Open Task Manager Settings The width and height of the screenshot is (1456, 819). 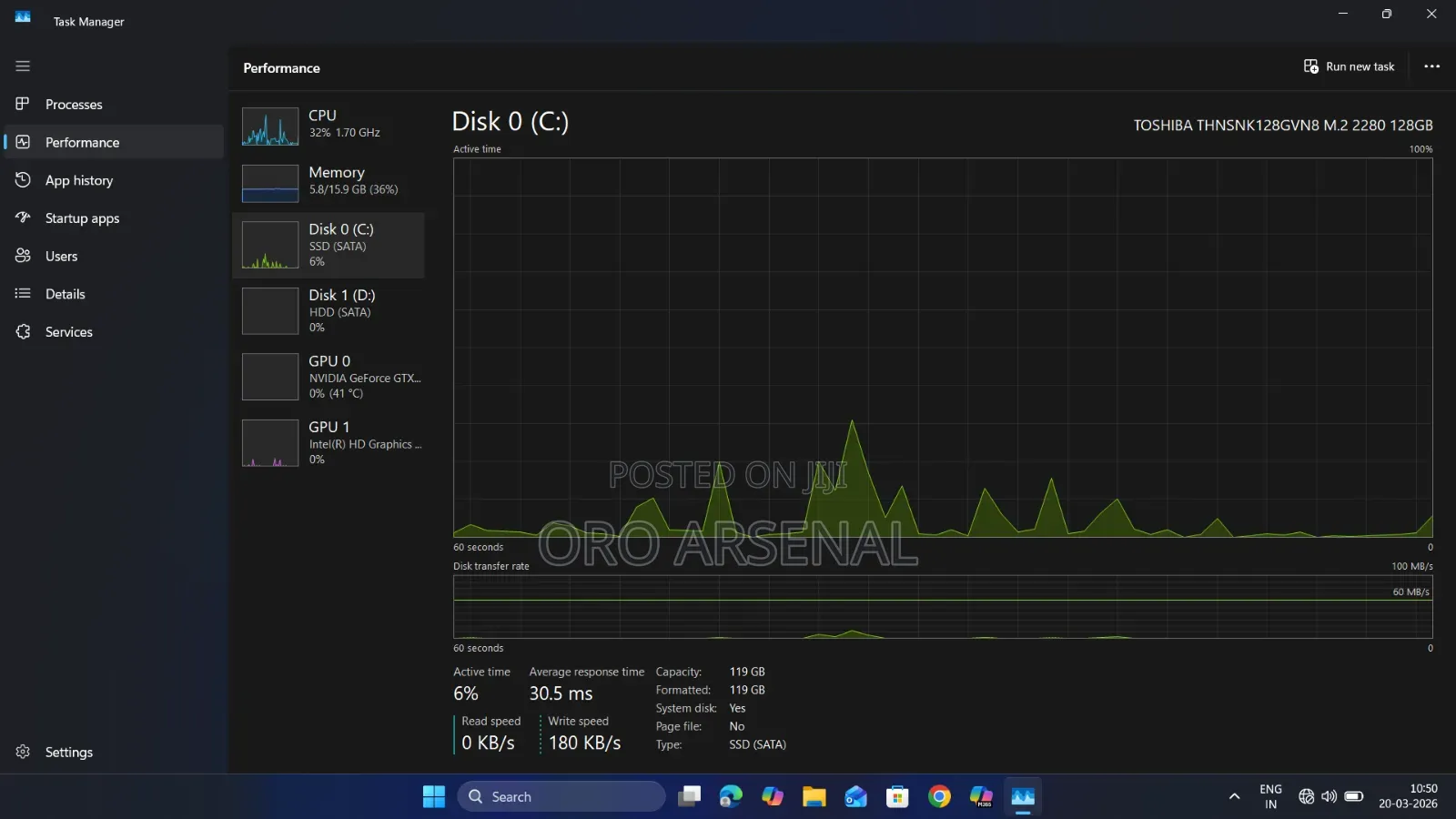tap(115, 752)
